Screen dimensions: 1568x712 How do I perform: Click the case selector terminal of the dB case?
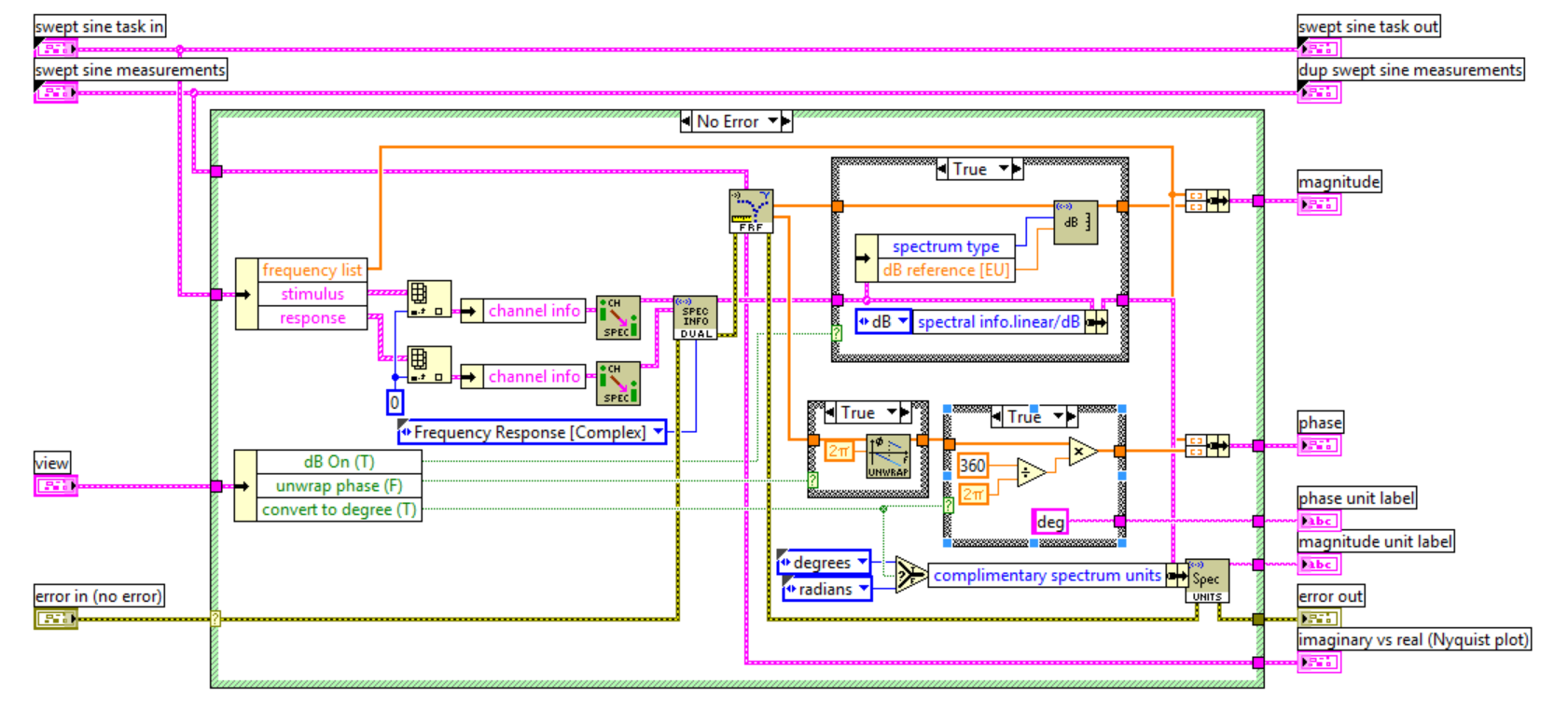837,332
